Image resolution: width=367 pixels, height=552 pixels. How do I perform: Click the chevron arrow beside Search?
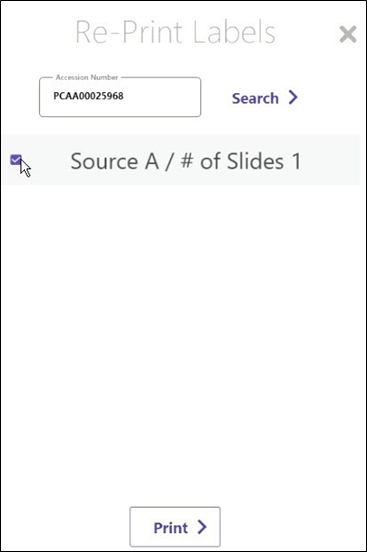click(x=293, y=97)
